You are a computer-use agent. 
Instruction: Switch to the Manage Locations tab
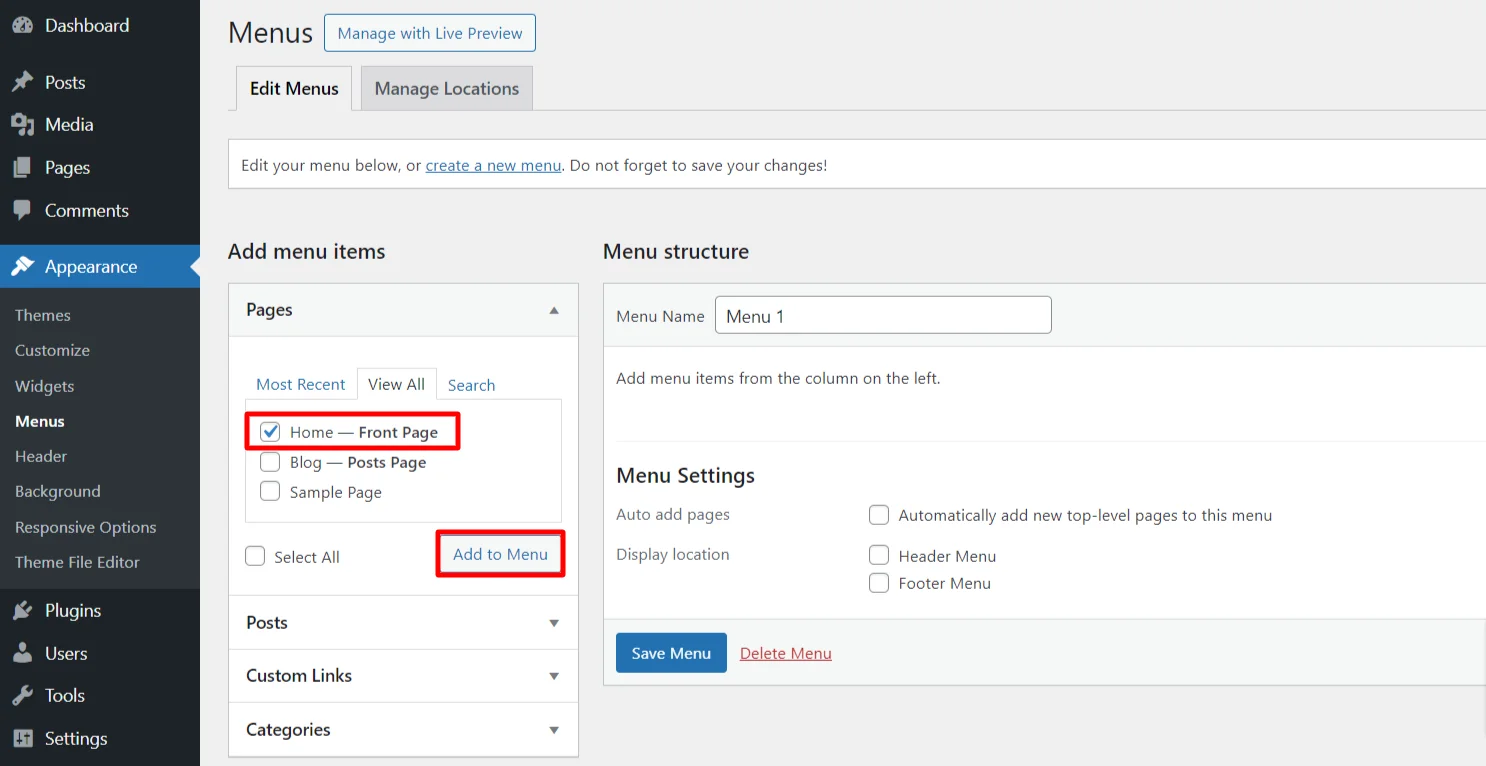point(447,88)
